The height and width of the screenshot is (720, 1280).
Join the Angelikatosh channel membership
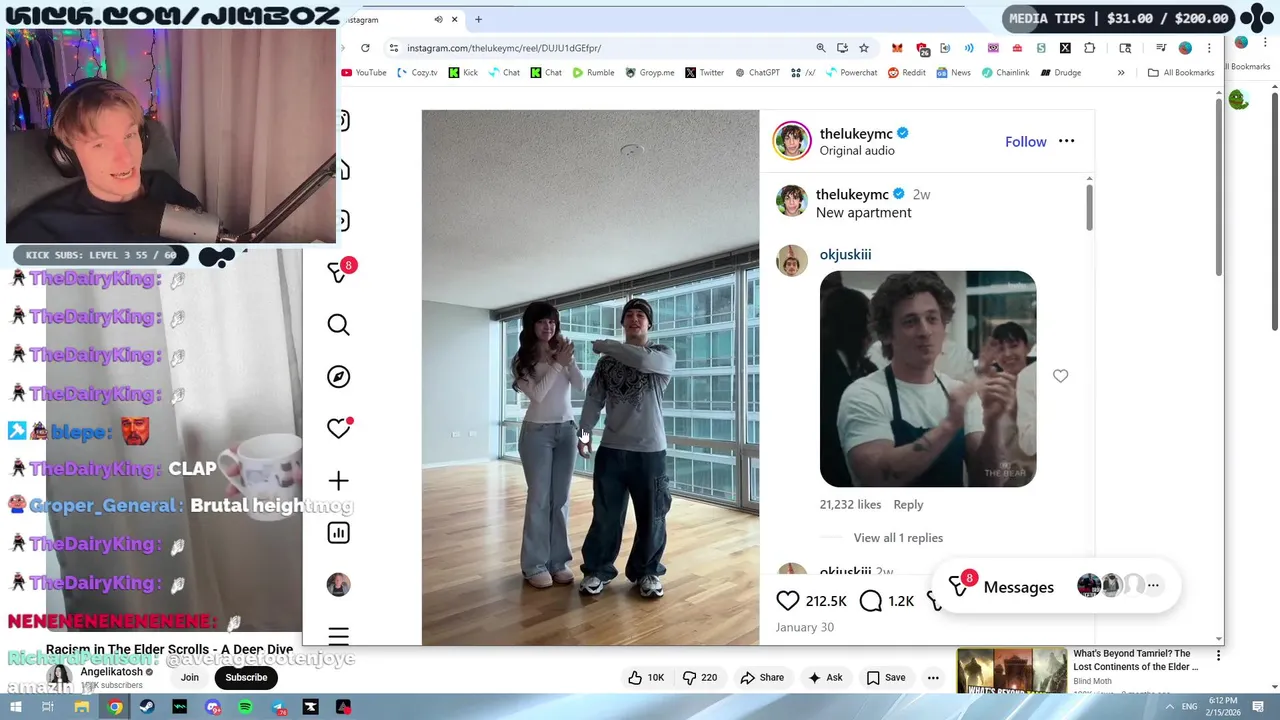[x=189, y=677]
